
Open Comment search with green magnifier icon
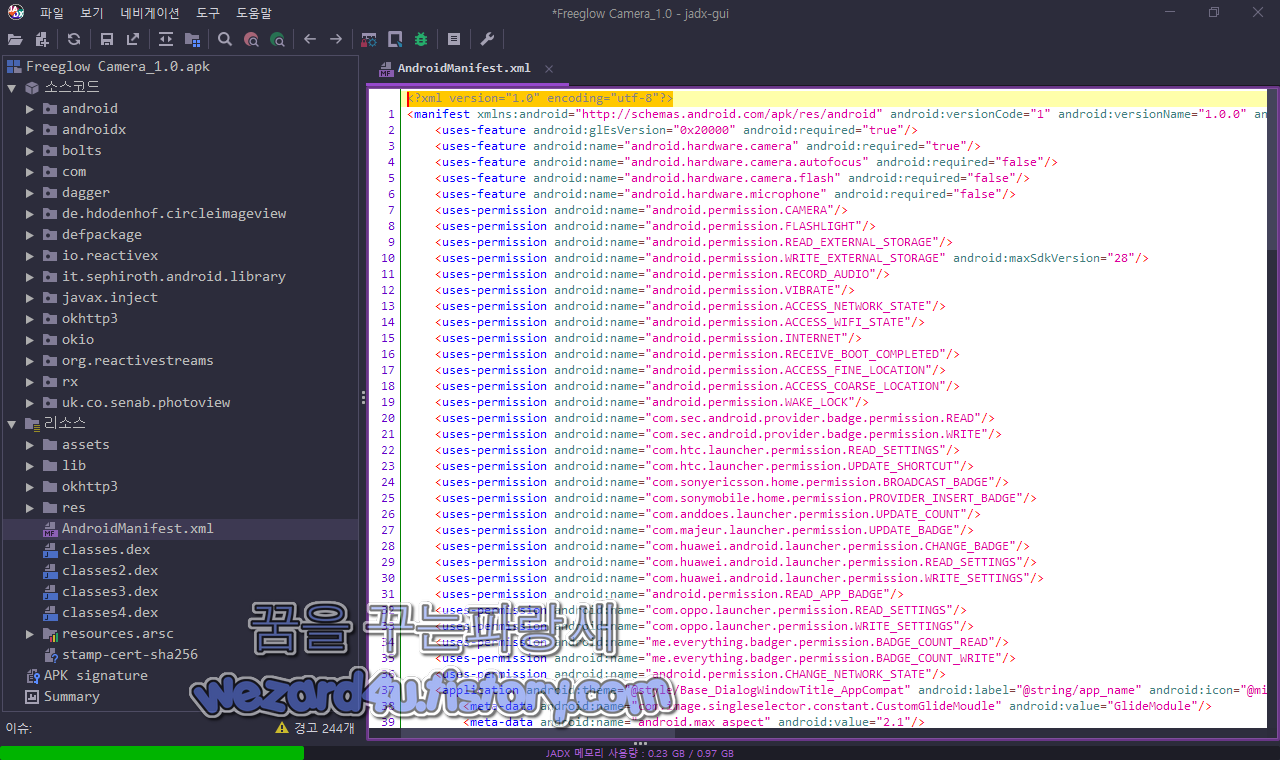(x=277, y=39)
